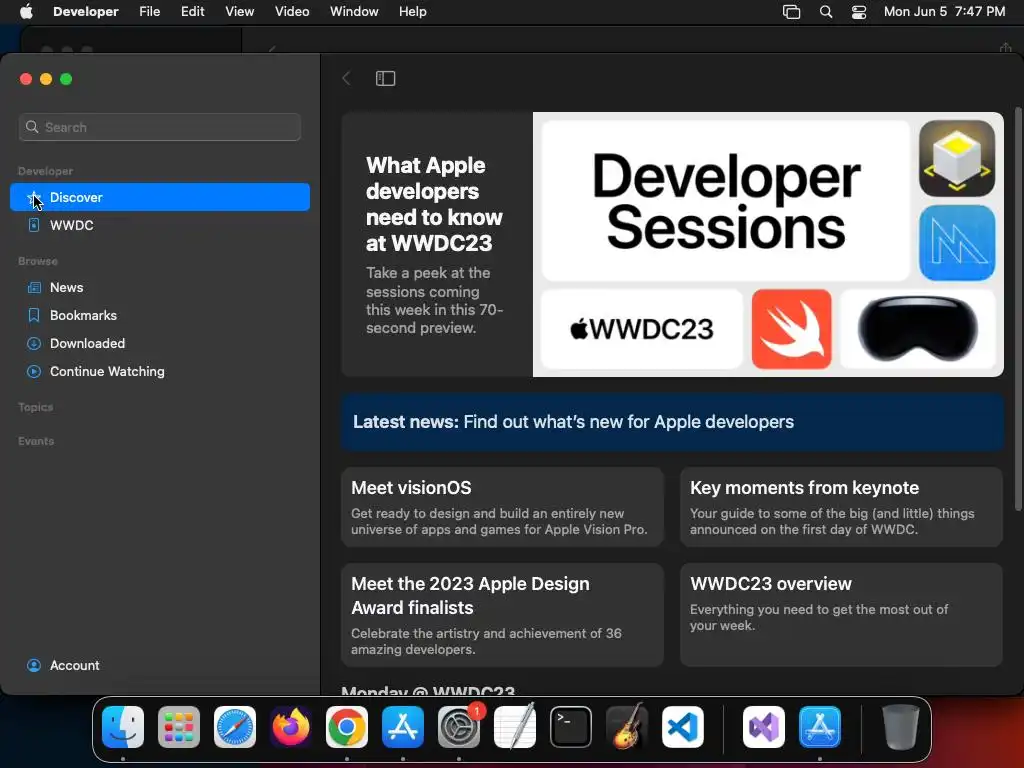
Task: Toggle the sidebar with the toolbar icon
Action: point(385,78)
